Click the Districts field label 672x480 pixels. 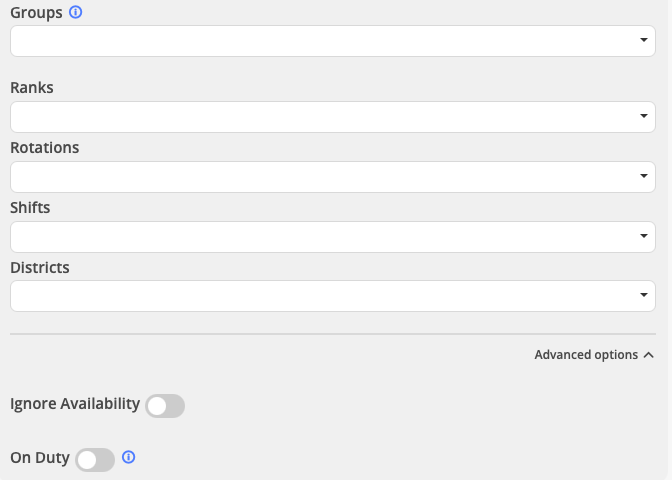40,268
